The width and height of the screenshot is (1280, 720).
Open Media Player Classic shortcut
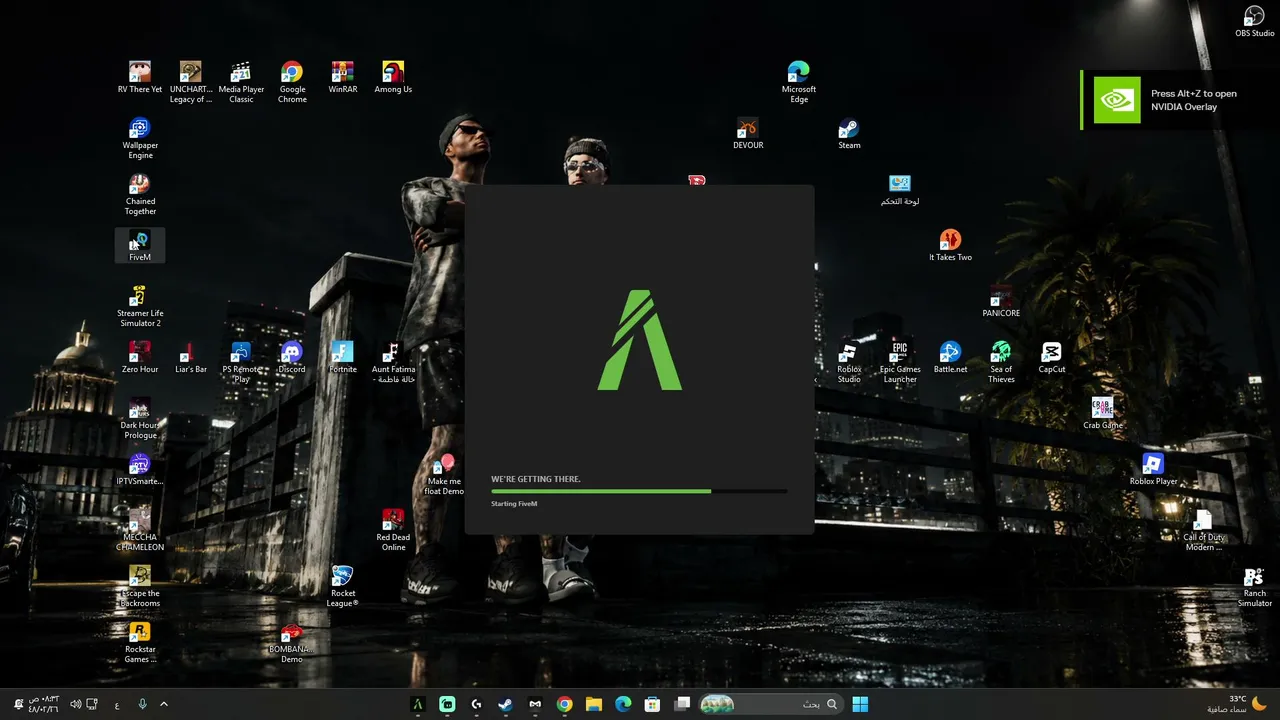[x=241, y=82]
